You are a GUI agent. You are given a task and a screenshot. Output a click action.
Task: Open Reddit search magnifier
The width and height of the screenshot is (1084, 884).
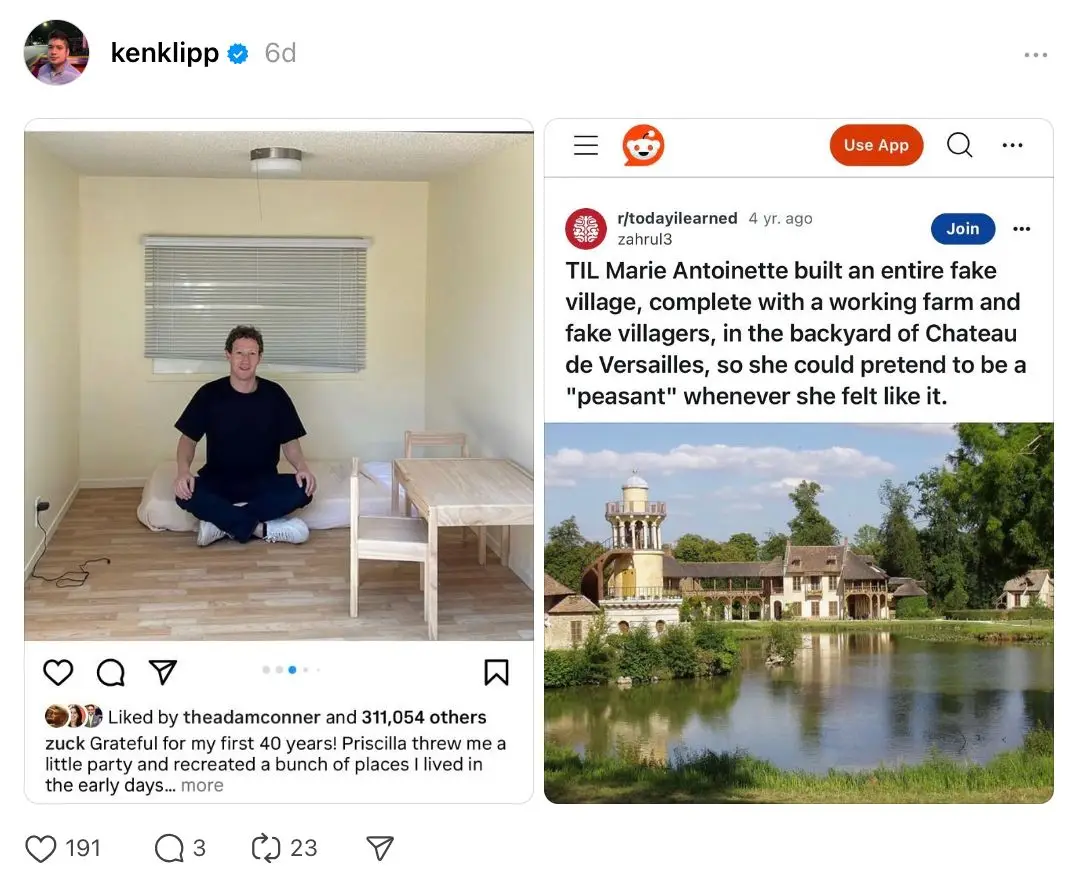(959, 146)
